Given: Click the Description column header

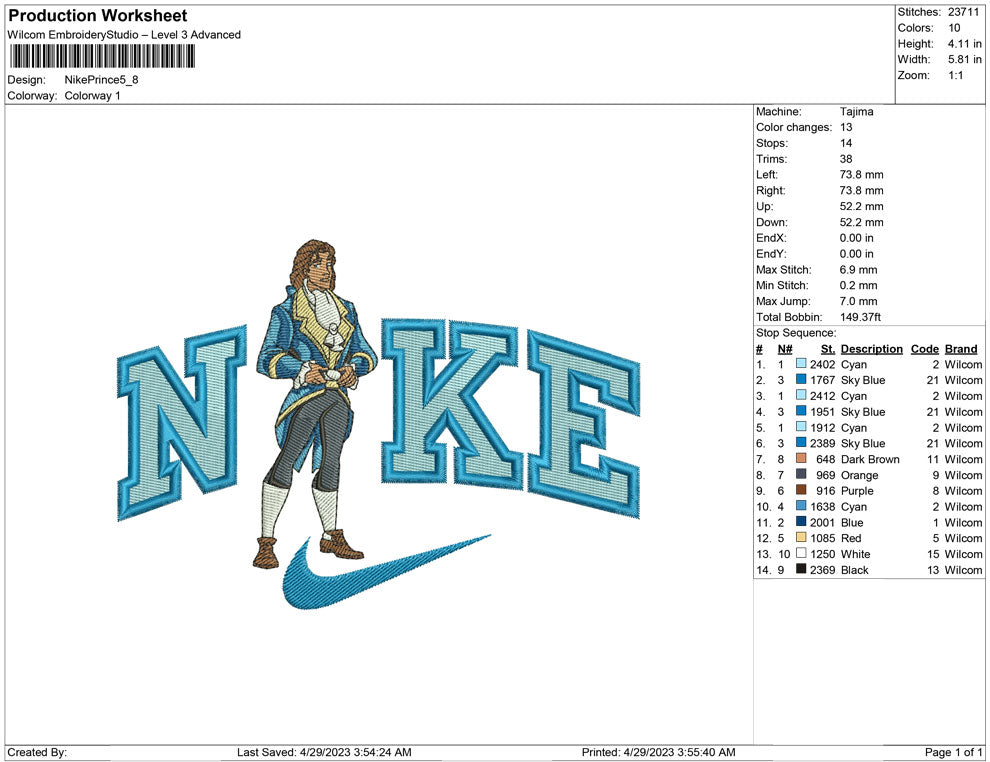Looking at the screenshot, I should pos(871,349).
